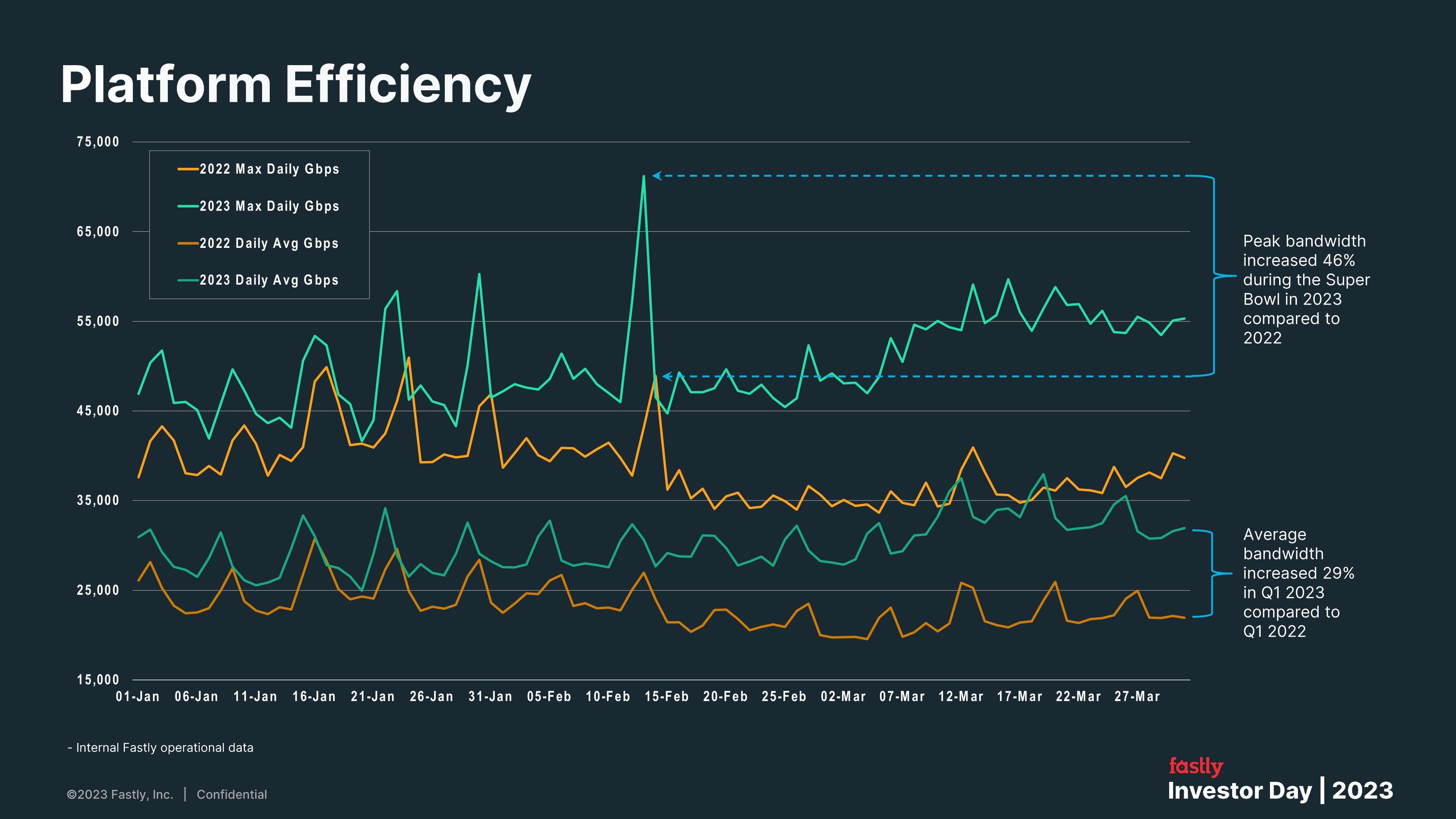Click the 35,000 y-axis label
This screenshot has height=819, width=1456.
tap(98, 500)
